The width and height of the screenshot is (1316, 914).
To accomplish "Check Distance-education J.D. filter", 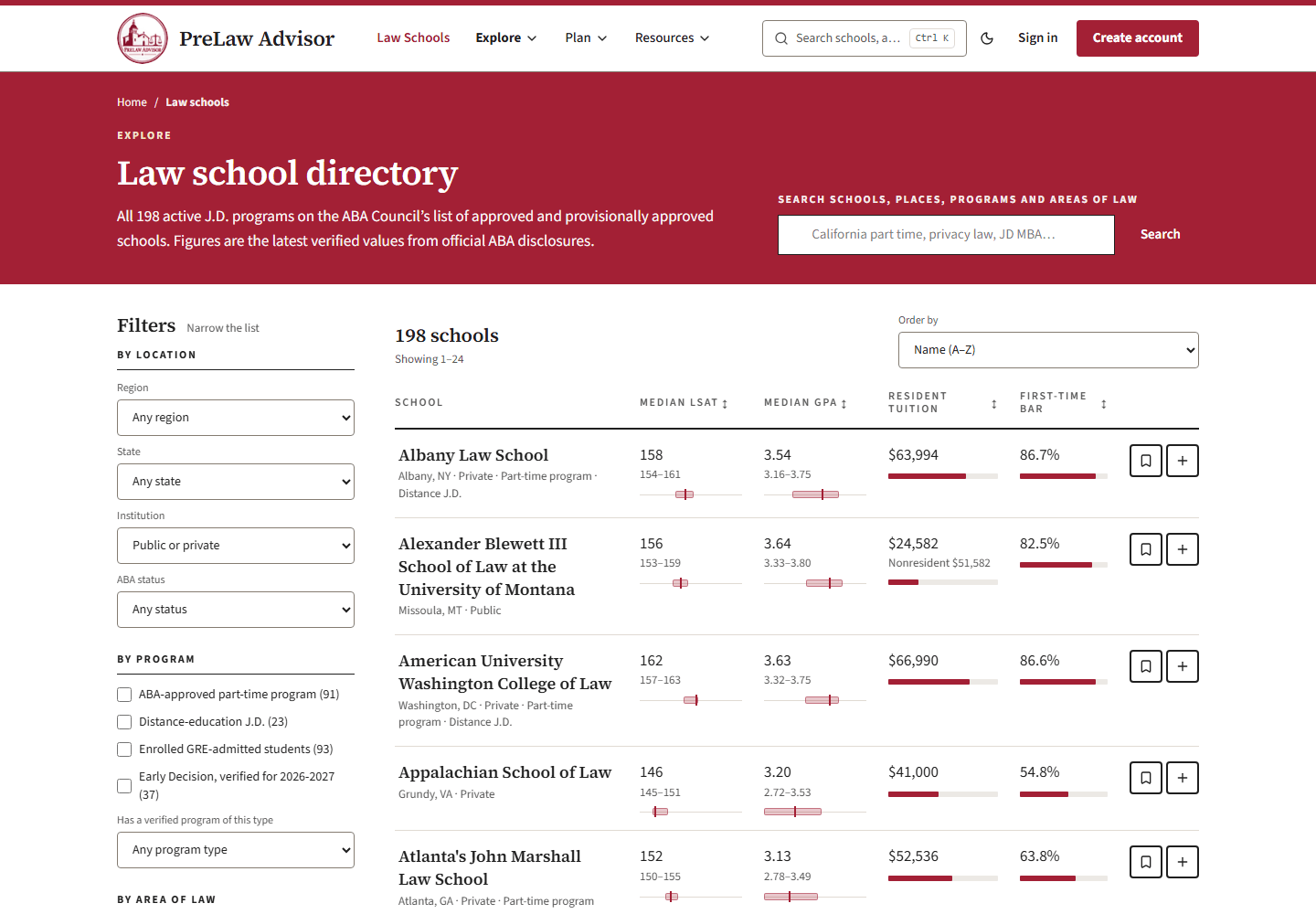I will (124, 722).
